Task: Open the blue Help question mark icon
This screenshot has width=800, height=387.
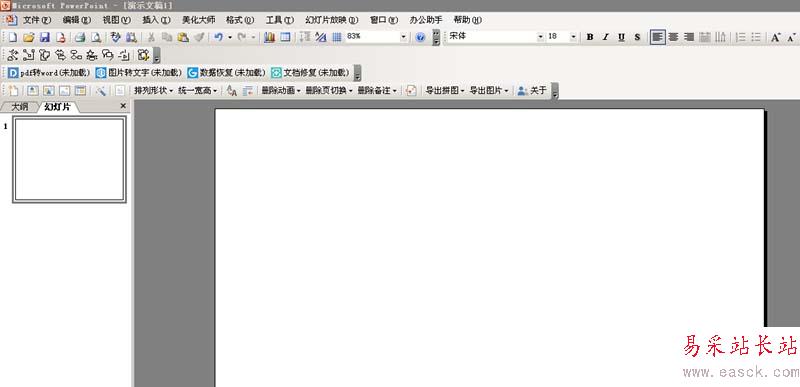Action: [x=420, y=37]
